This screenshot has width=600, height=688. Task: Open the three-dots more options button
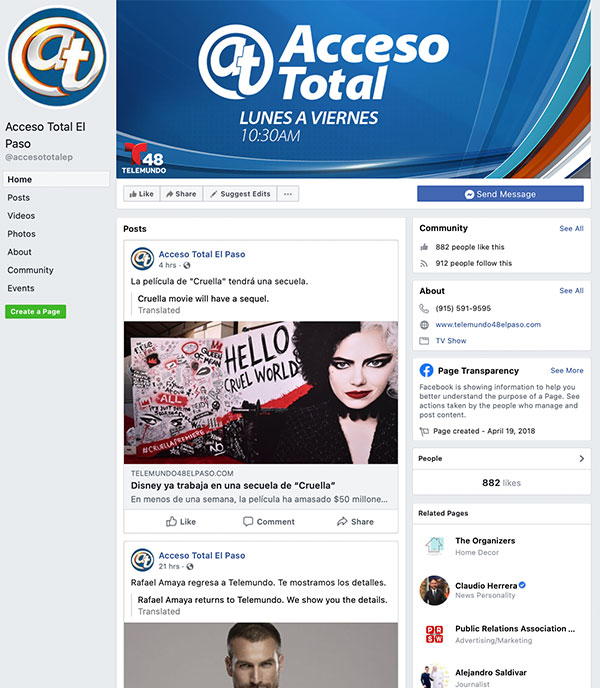pyautogui.click(x=288, y=194)
